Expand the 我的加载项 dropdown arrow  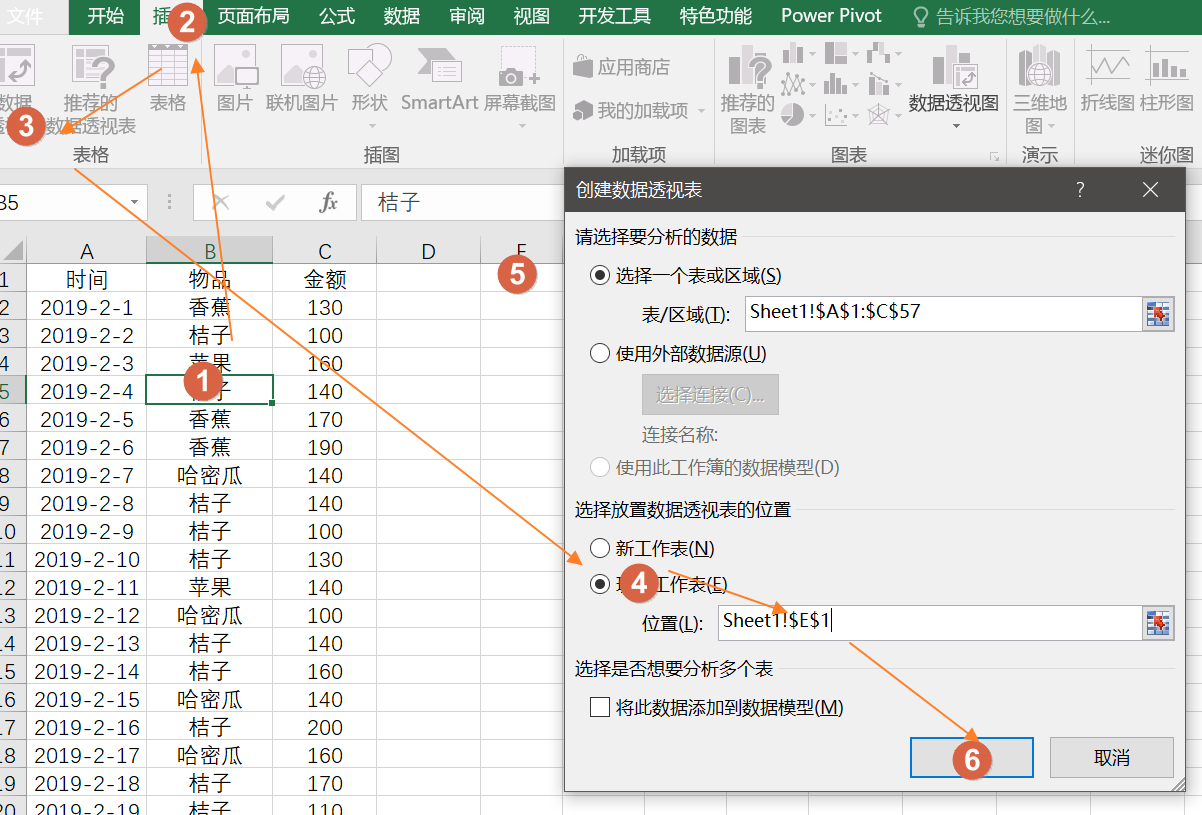701,111
